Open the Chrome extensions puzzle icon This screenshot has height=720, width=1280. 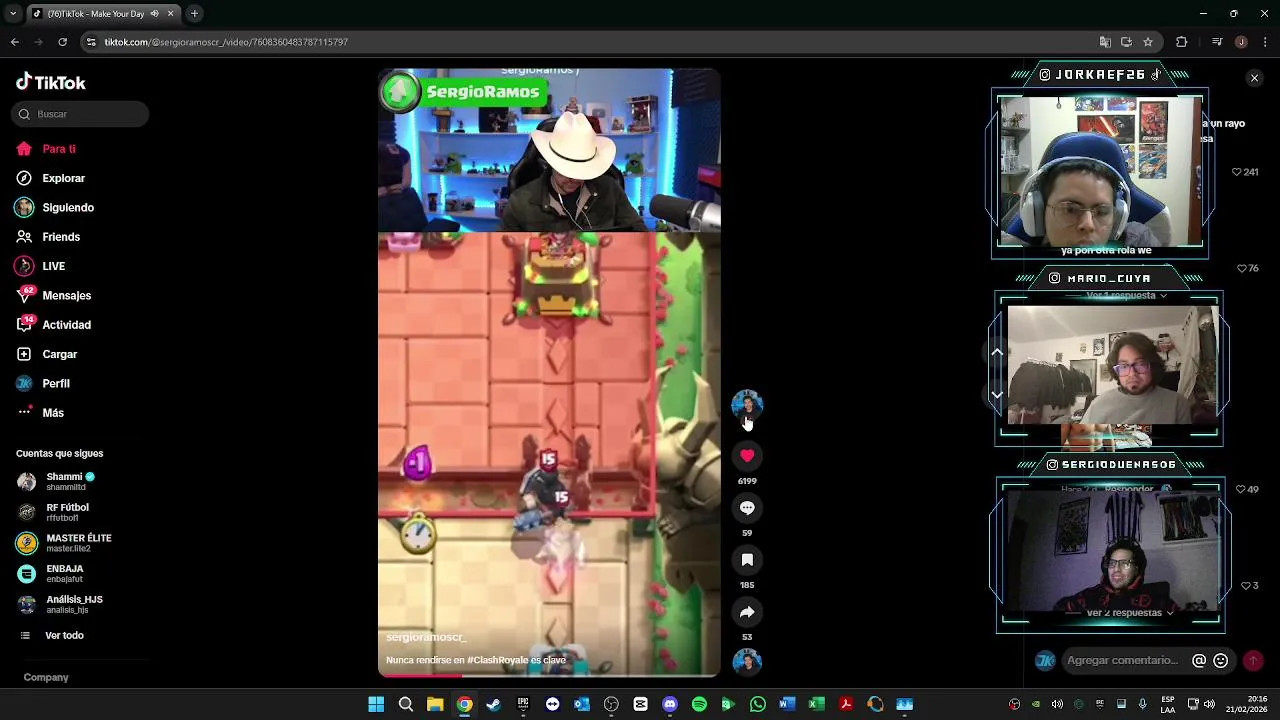(x=1181, y=42)
